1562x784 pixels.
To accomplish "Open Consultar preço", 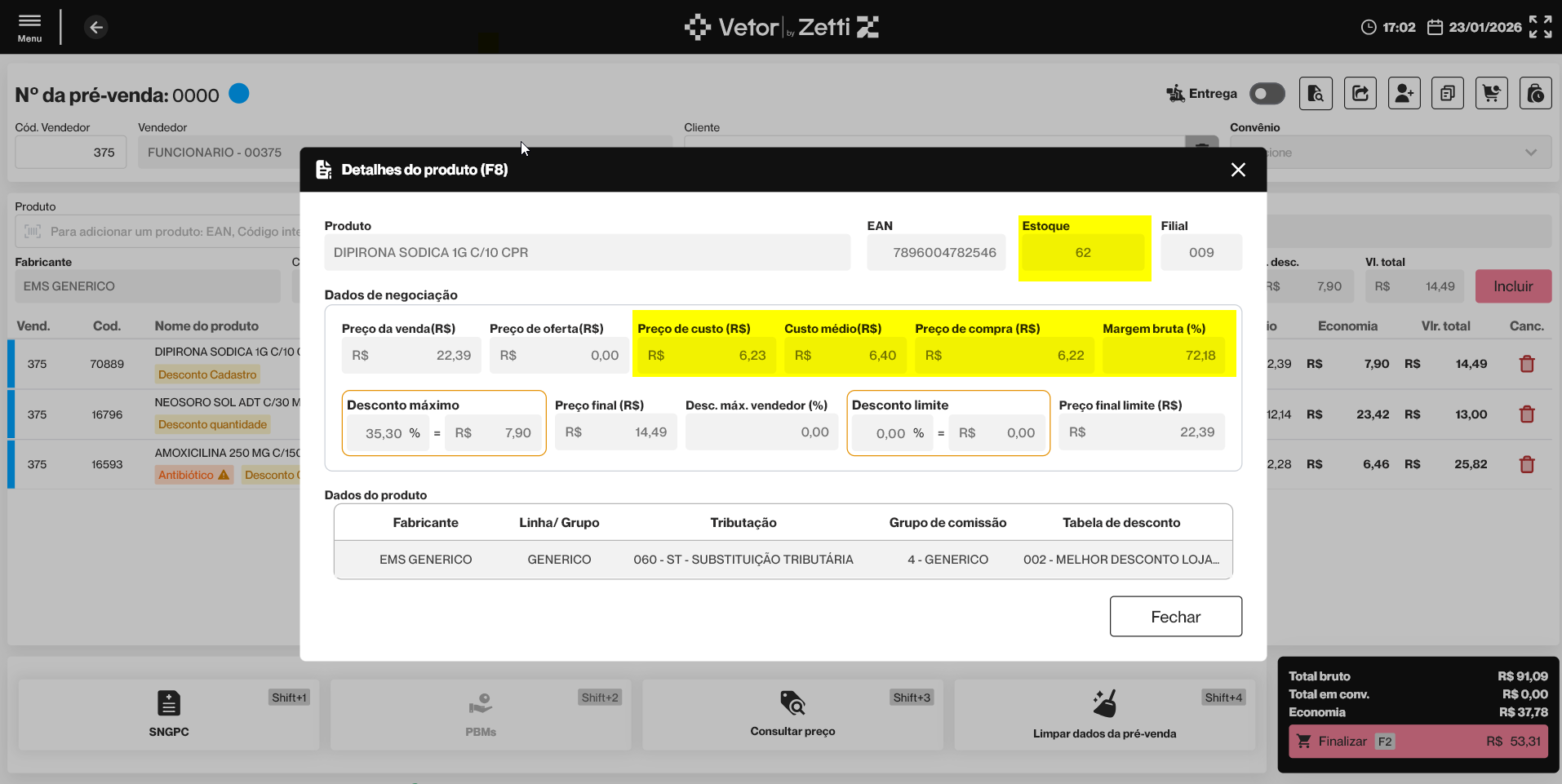I will (x=792, y=715).
